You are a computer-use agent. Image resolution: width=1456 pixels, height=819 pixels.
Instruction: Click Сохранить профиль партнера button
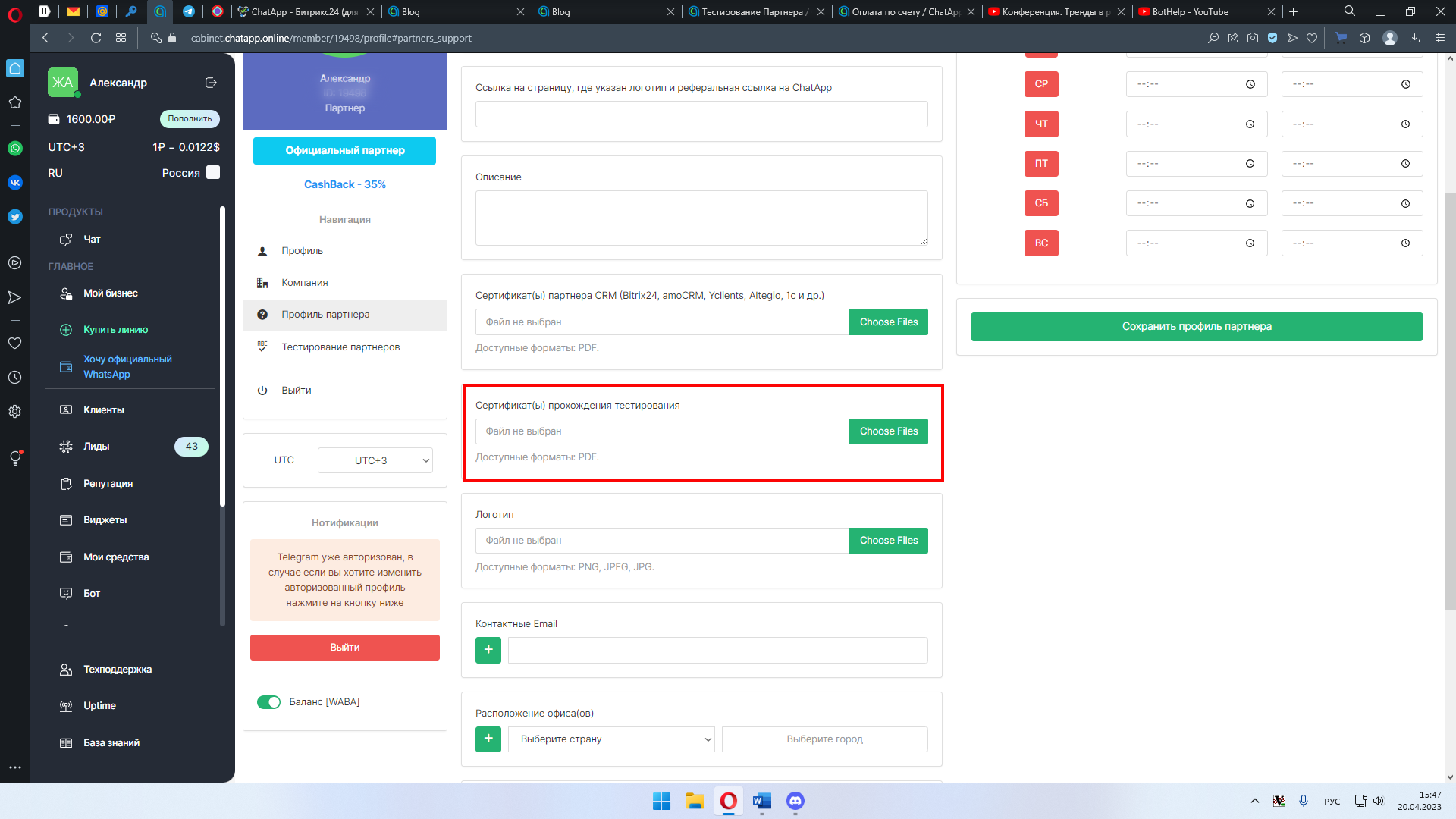(1196, 327)
